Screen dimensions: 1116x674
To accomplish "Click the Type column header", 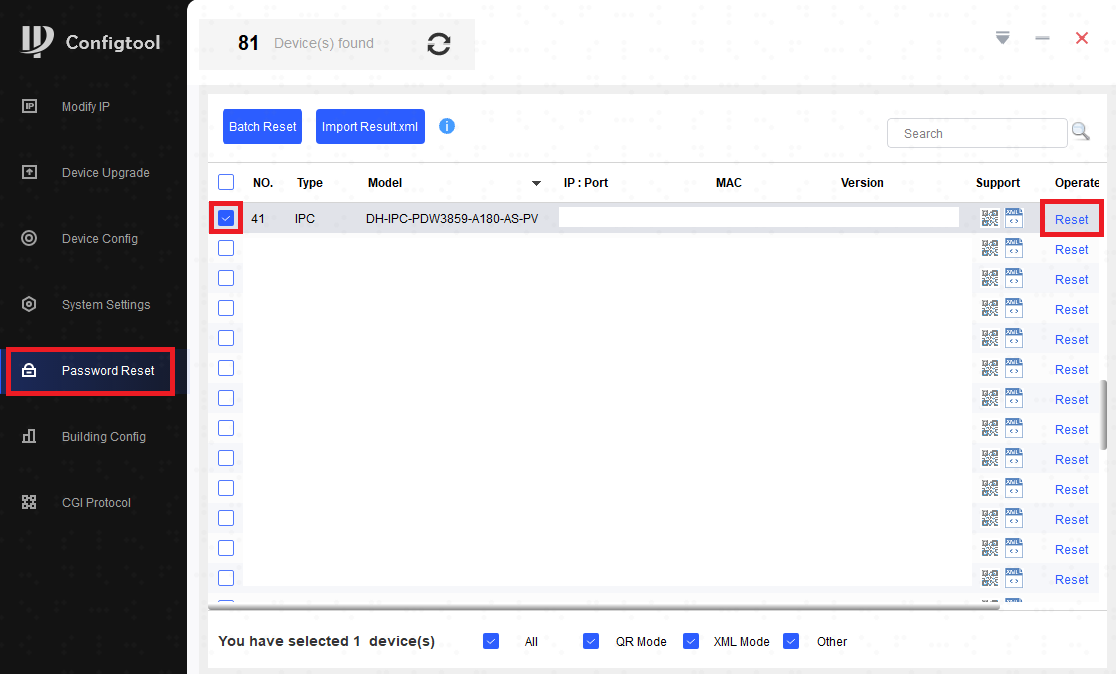I will pyautogui.click(x=310, y=183).
